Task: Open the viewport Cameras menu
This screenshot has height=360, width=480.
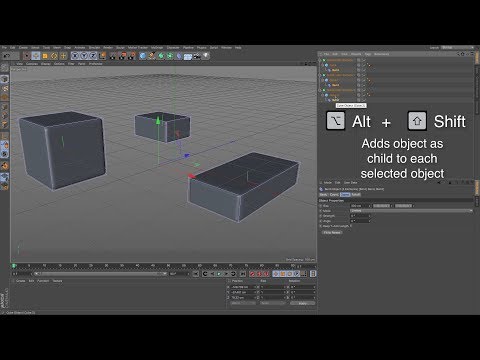Action: (32, 64)
